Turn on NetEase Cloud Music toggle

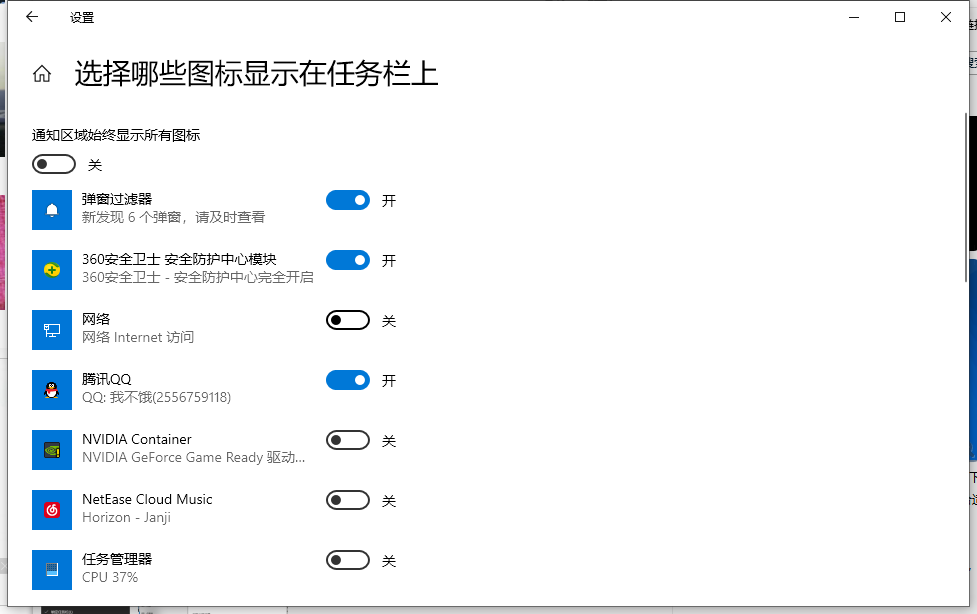click(x=348, y=500)
